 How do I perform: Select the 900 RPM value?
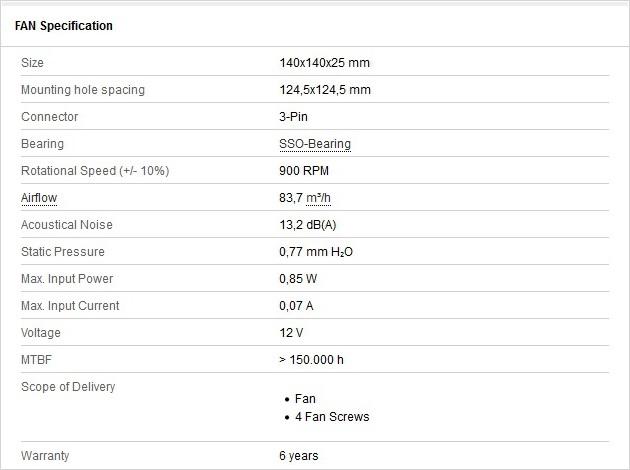click(304, 171)
